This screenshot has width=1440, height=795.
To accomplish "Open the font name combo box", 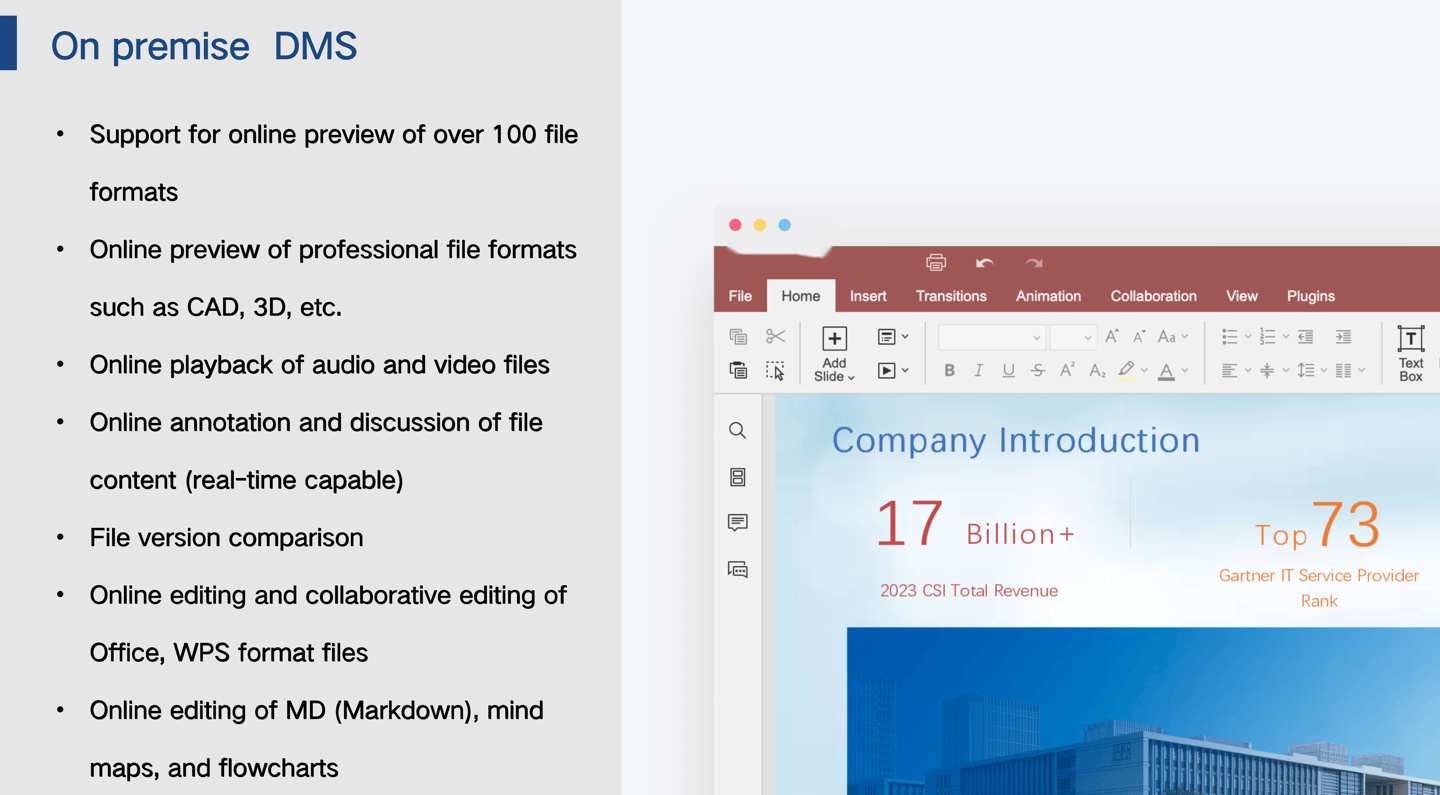I will 991,337.
